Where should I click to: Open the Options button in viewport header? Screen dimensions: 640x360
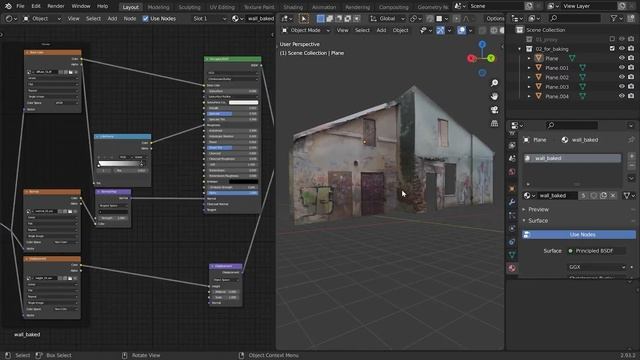[x=494, y=18]
